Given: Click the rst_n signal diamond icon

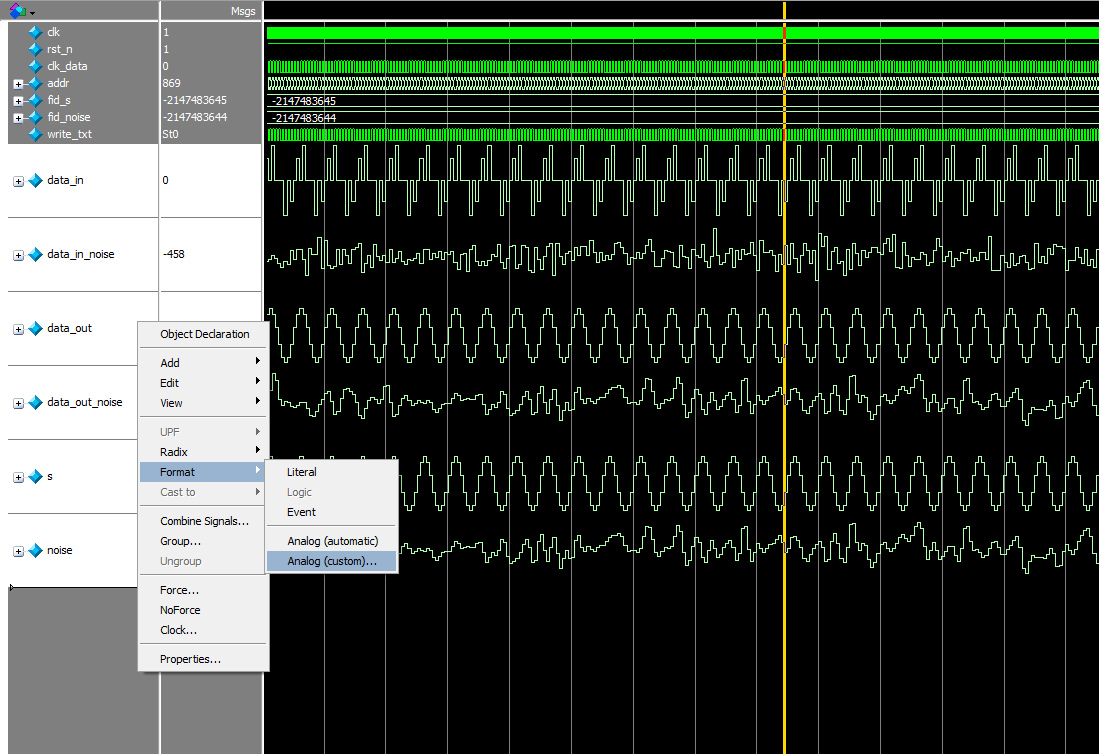Looking at the screenshot, I should coord(35,49).
